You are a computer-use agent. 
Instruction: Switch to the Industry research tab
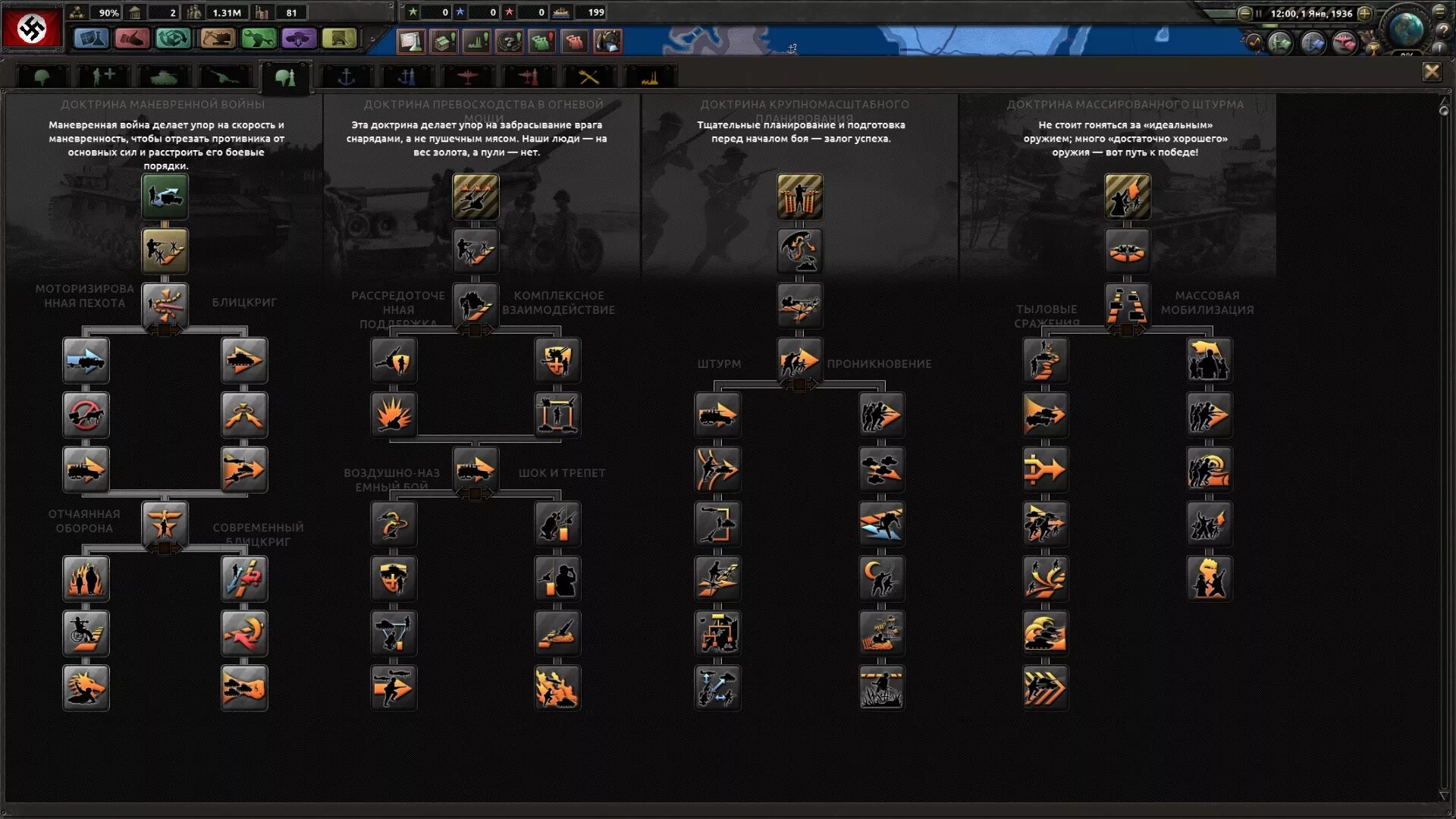649,77
